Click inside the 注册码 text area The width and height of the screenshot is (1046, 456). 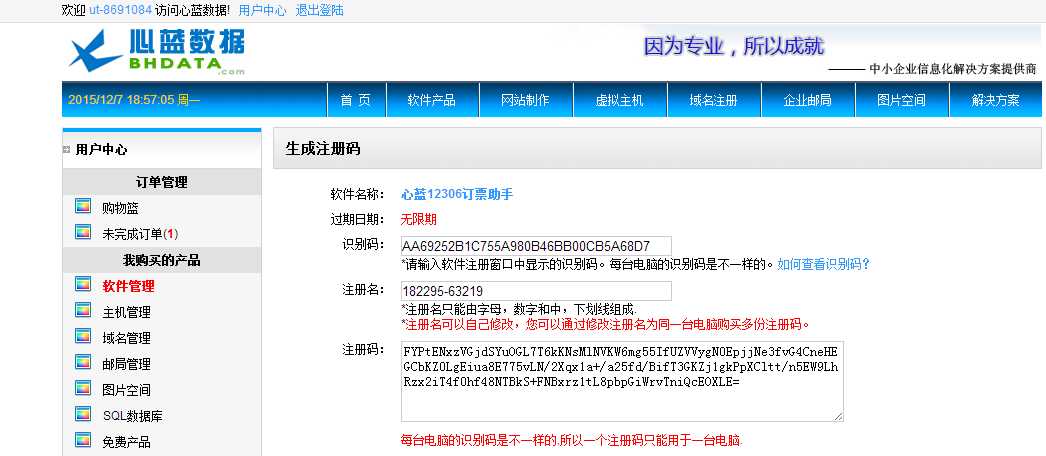coord(622,381)
